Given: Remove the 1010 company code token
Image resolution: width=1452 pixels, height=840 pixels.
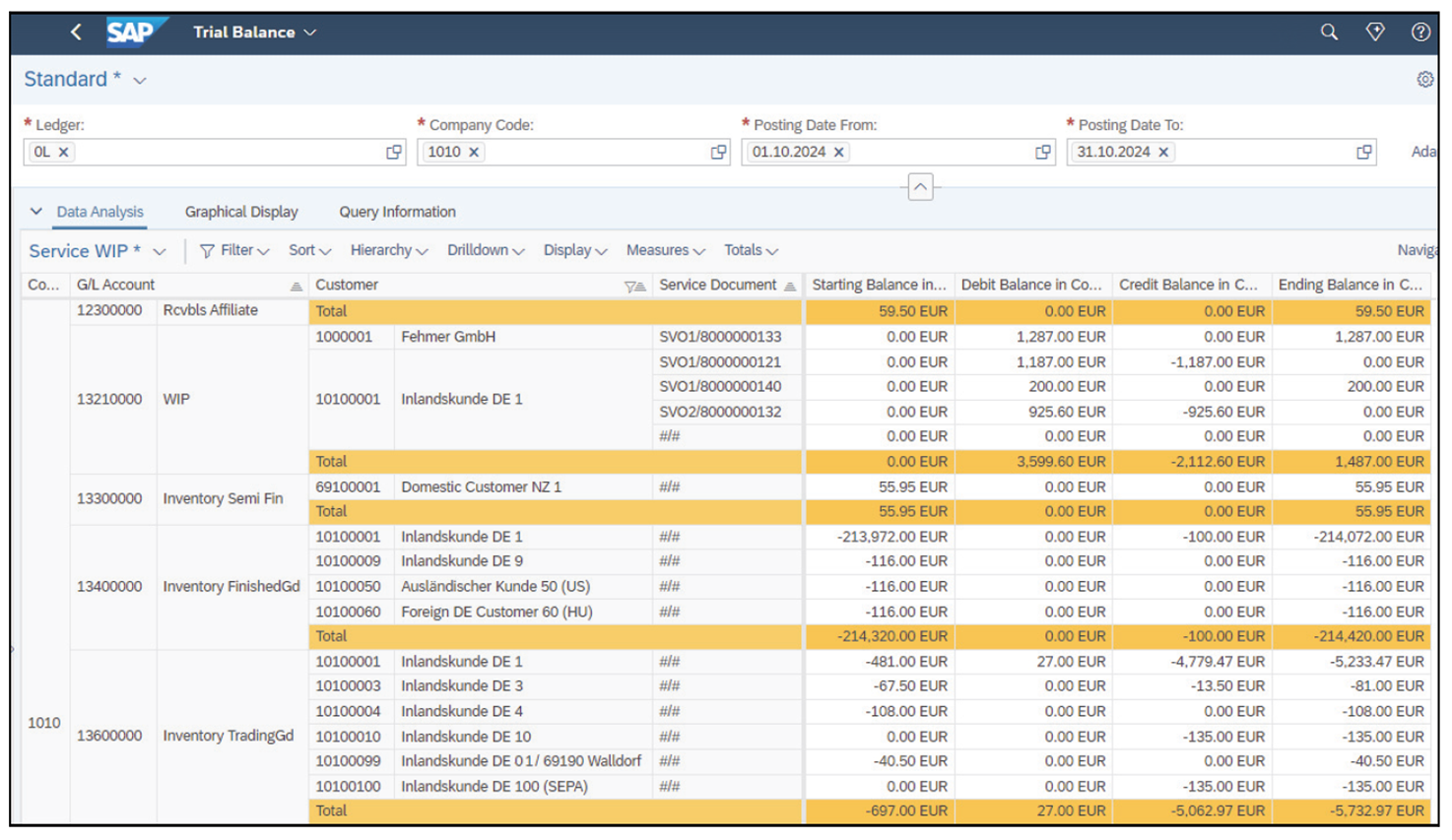Looking at the screenshot, I should coord(474,152).
